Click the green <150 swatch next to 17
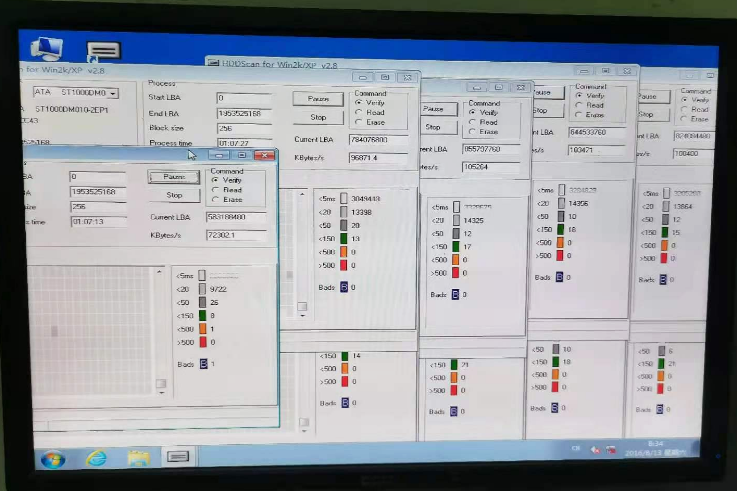 click(x=456, y=246)
